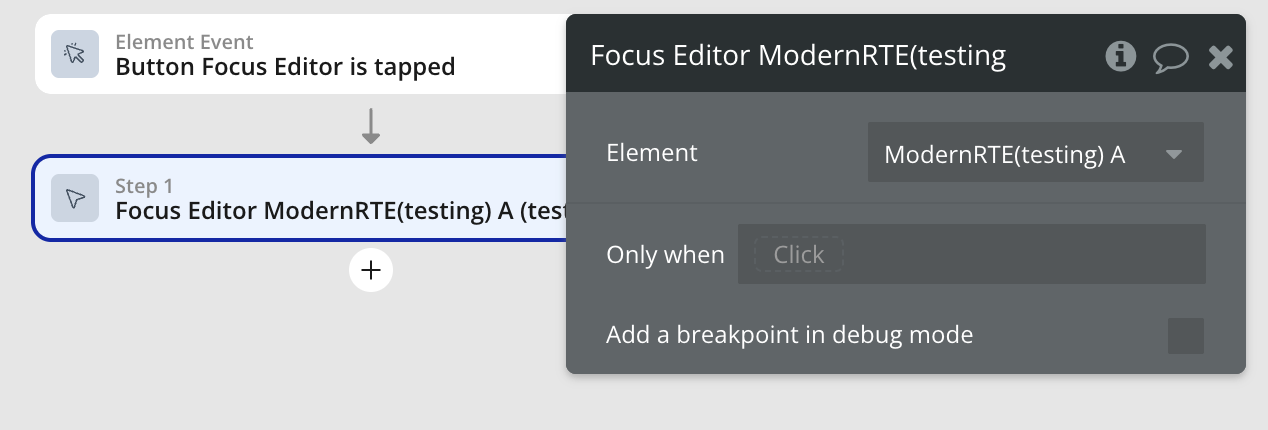Click the "Step 1" caption text
Viewport: 1268px width, 430px height.
[144, 186]
